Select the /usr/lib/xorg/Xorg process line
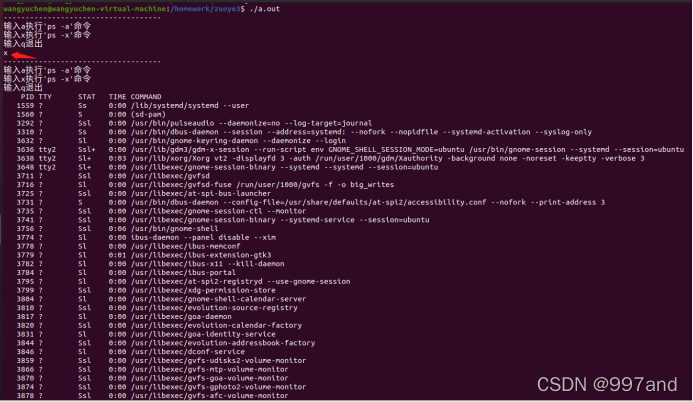The height and width of the screenshot is (402, 693). pyautogui.click(x=331, y=158)
